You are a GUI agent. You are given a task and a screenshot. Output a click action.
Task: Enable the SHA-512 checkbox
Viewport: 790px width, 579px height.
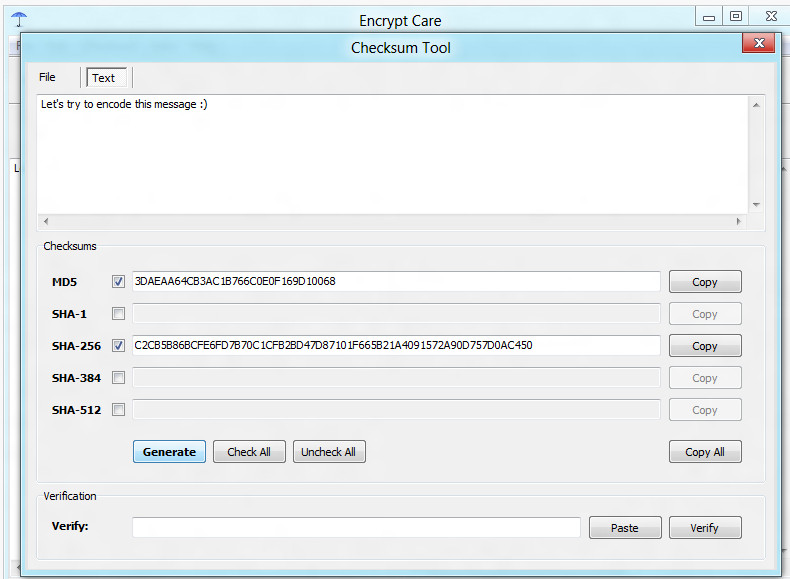point(118,410)
